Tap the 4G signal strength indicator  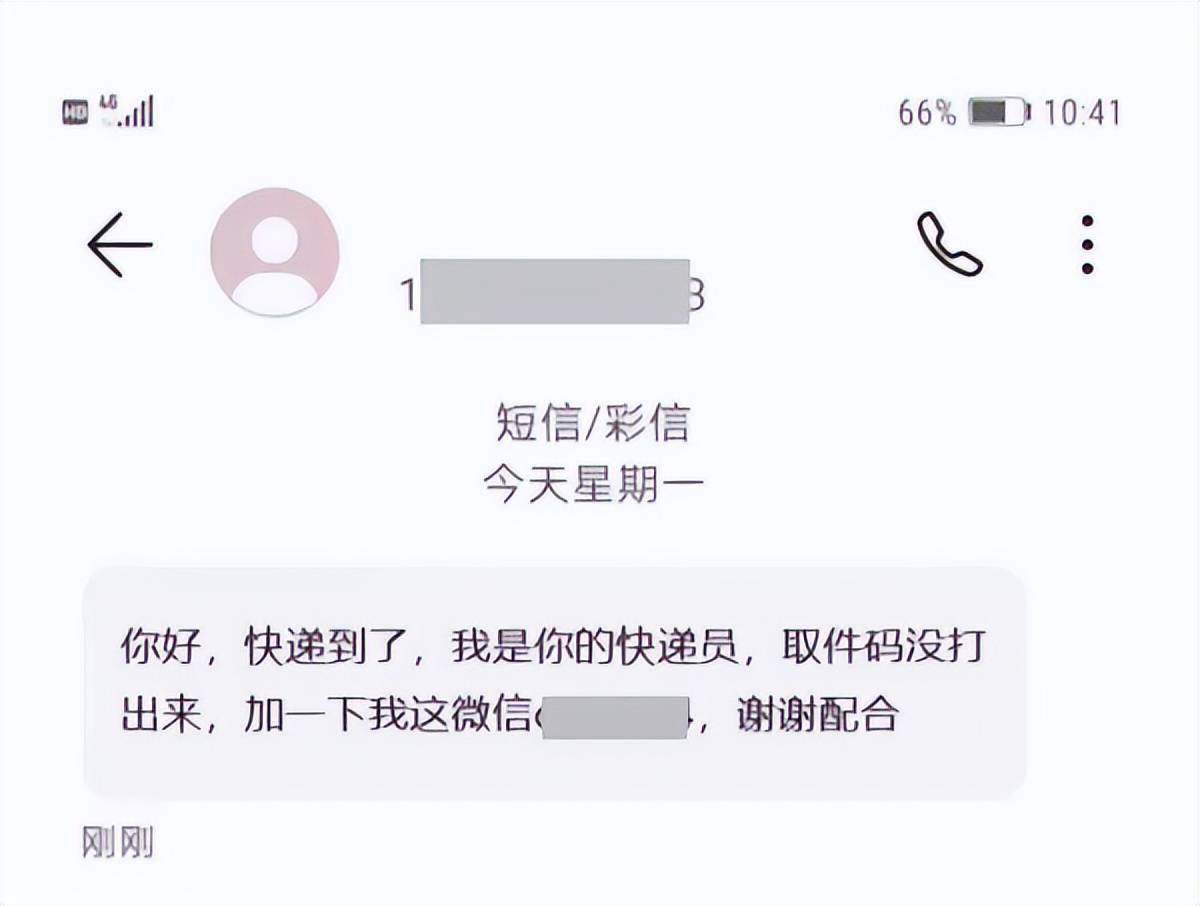pos(126,111)
